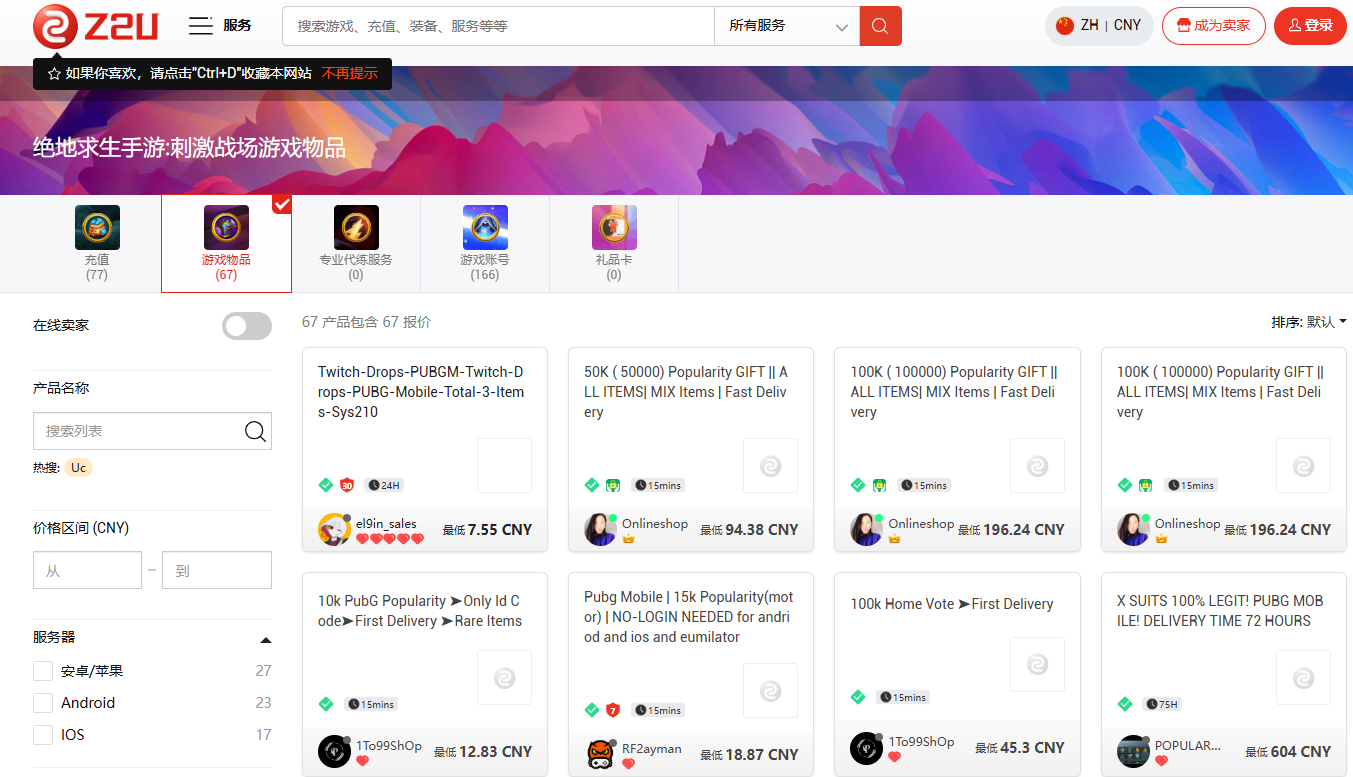Open Pubg Mobile 15k Popularity product title

tap(687, 617)
